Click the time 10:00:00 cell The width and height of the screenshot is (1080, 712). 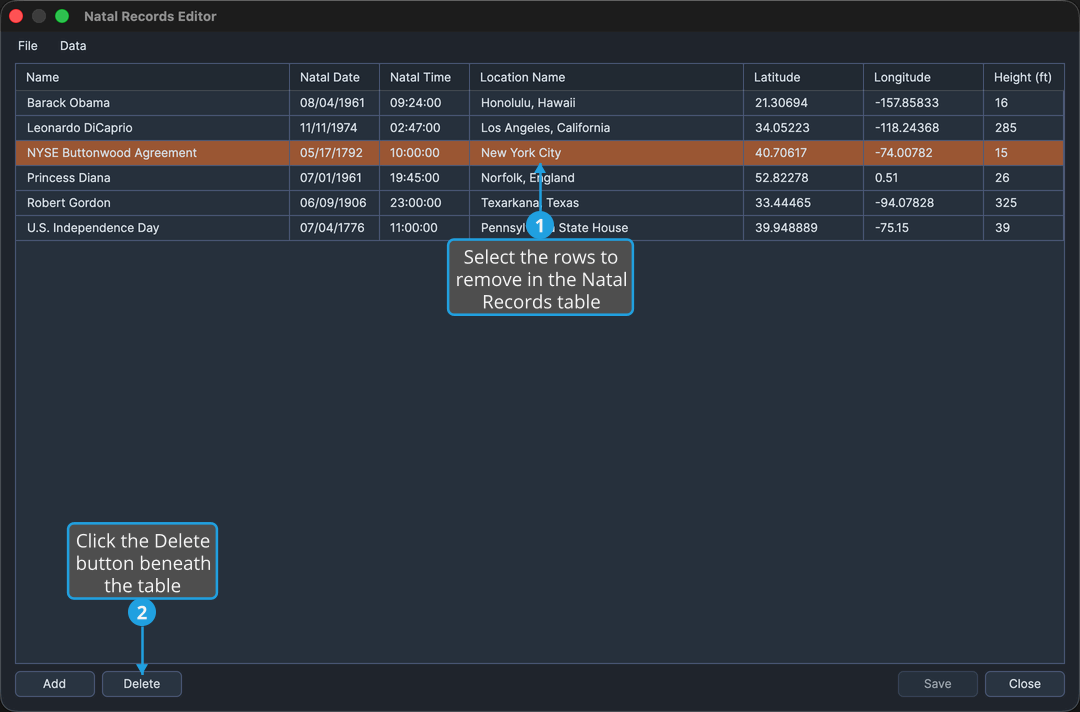tap(424, 153)
